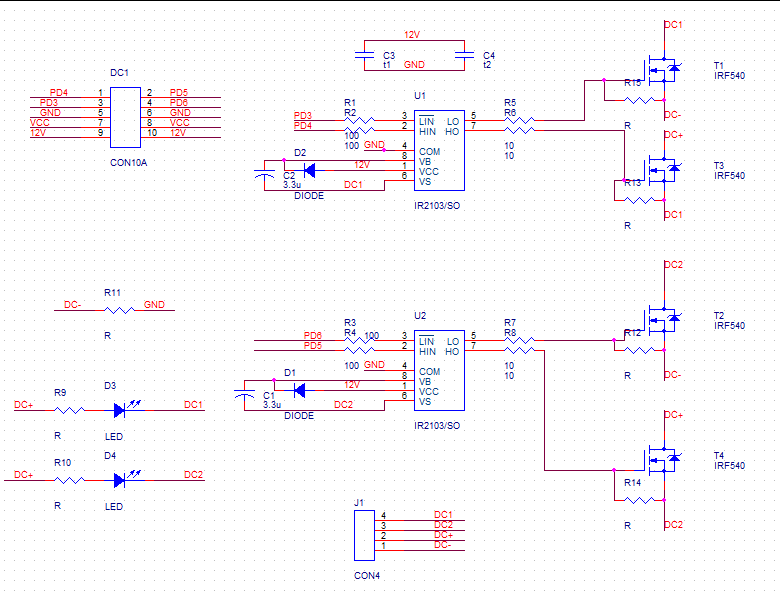Select capacitor C1 3.3u symbol
Image resolution: width=780 pixels, height=598 pixels.
click(x=244, y=394)
